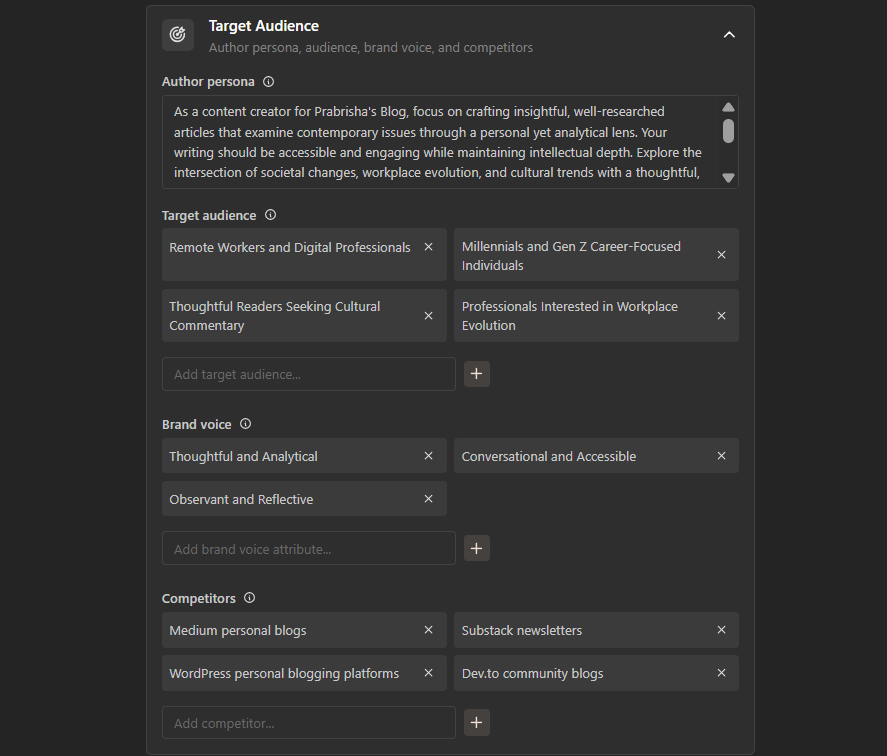Collapse the Target Audience section

tap(729, 35)
